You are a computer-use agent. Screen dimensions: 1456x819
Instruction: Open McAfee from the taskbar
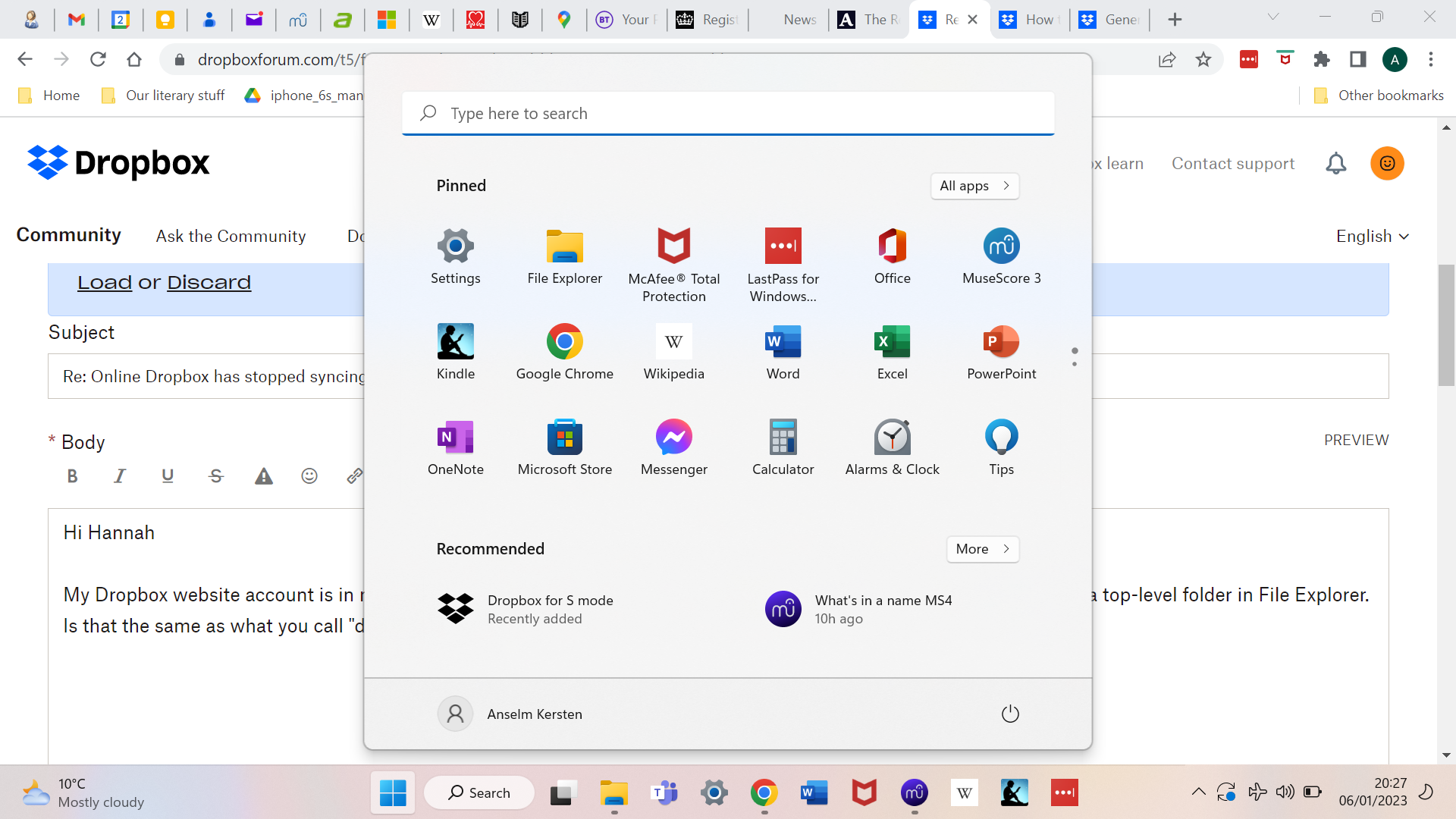click(864, 793)
